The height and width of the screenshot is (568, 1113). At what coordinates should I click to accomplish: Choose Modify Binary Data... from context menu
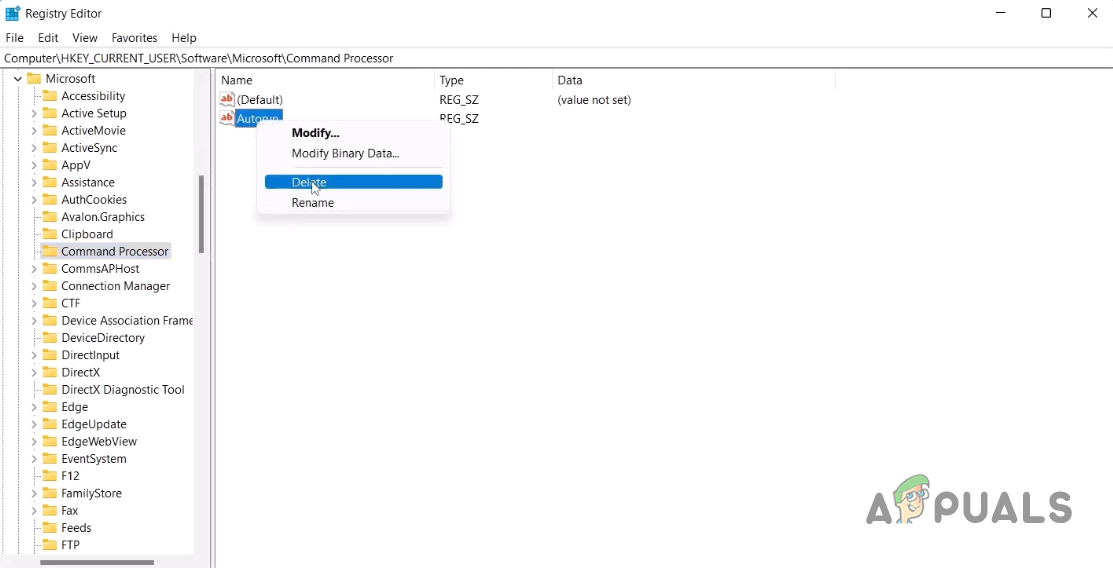[x=353, y=153]
